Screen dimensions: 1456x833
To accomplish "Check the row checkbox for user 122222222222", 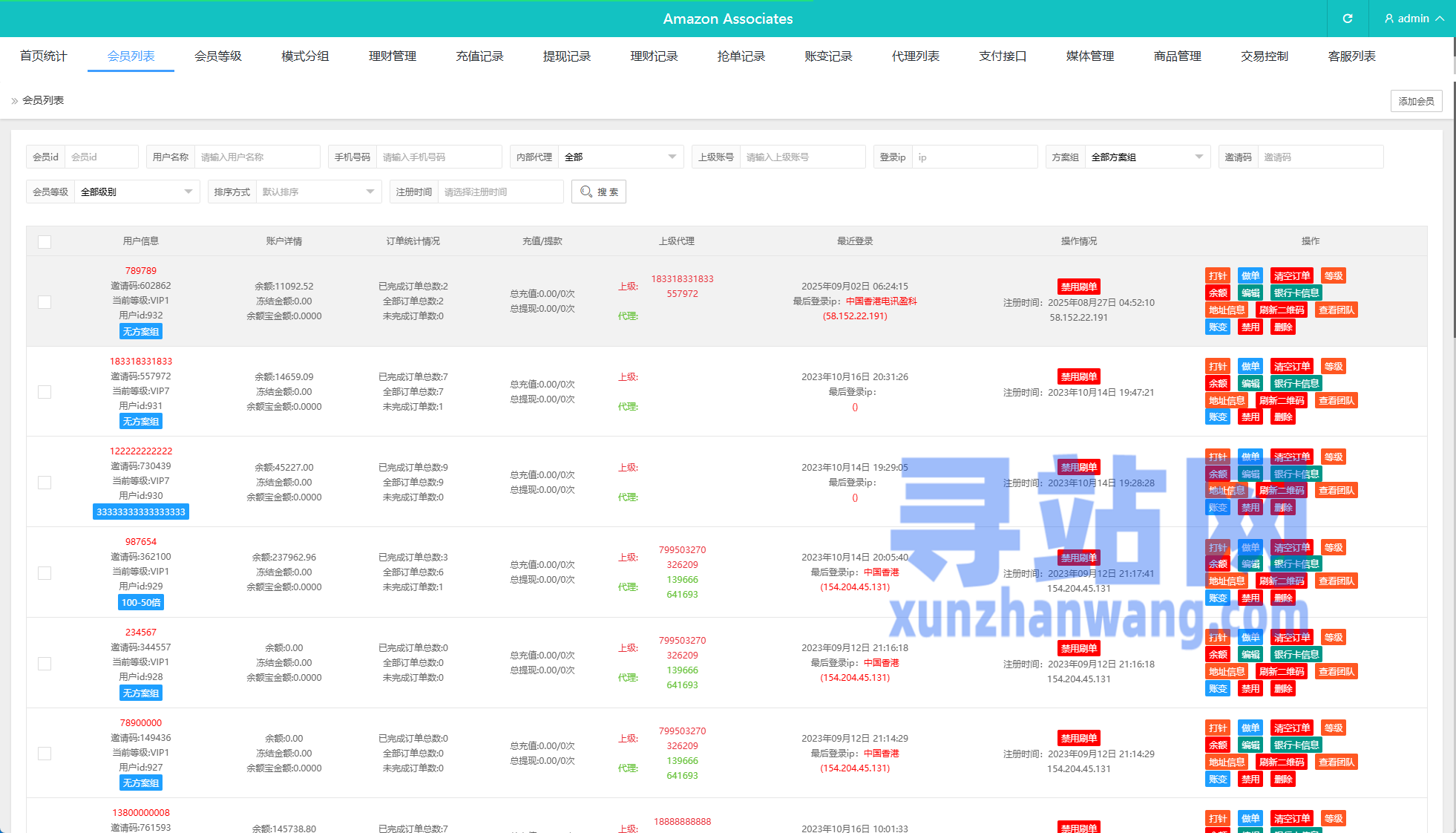I will tap(45, 483).
